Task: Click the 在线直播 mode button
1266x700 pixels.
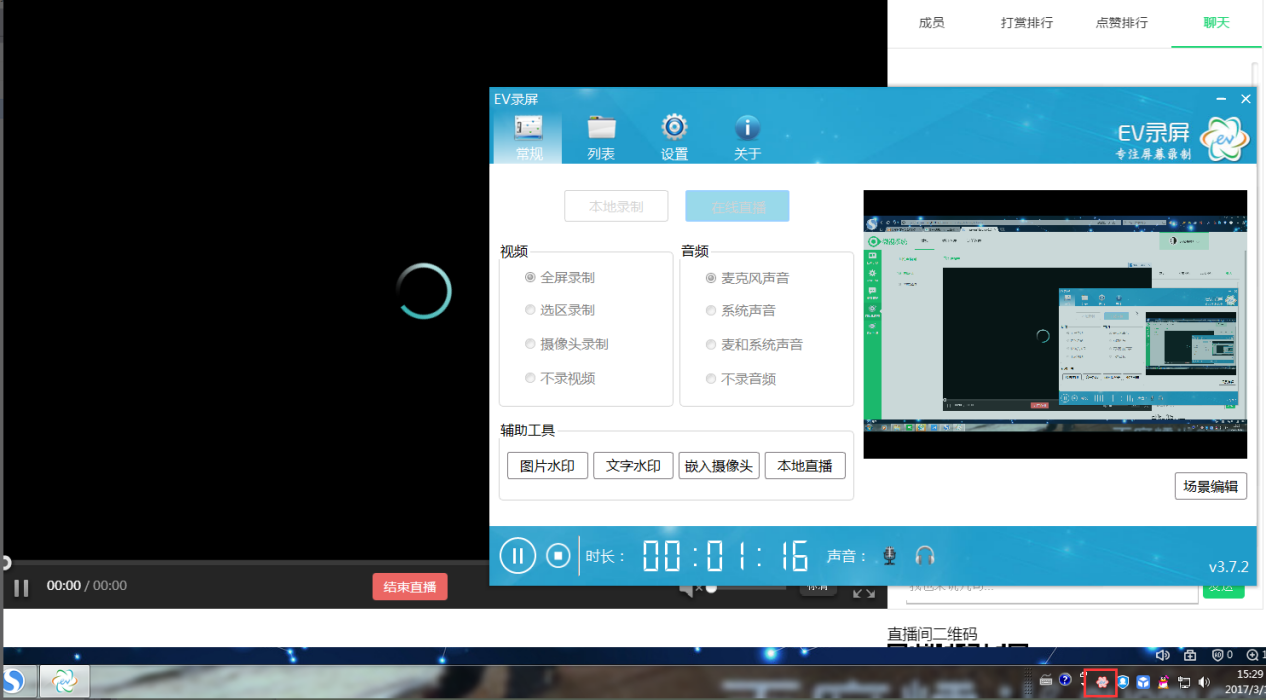Action: (x=737, y=206)
